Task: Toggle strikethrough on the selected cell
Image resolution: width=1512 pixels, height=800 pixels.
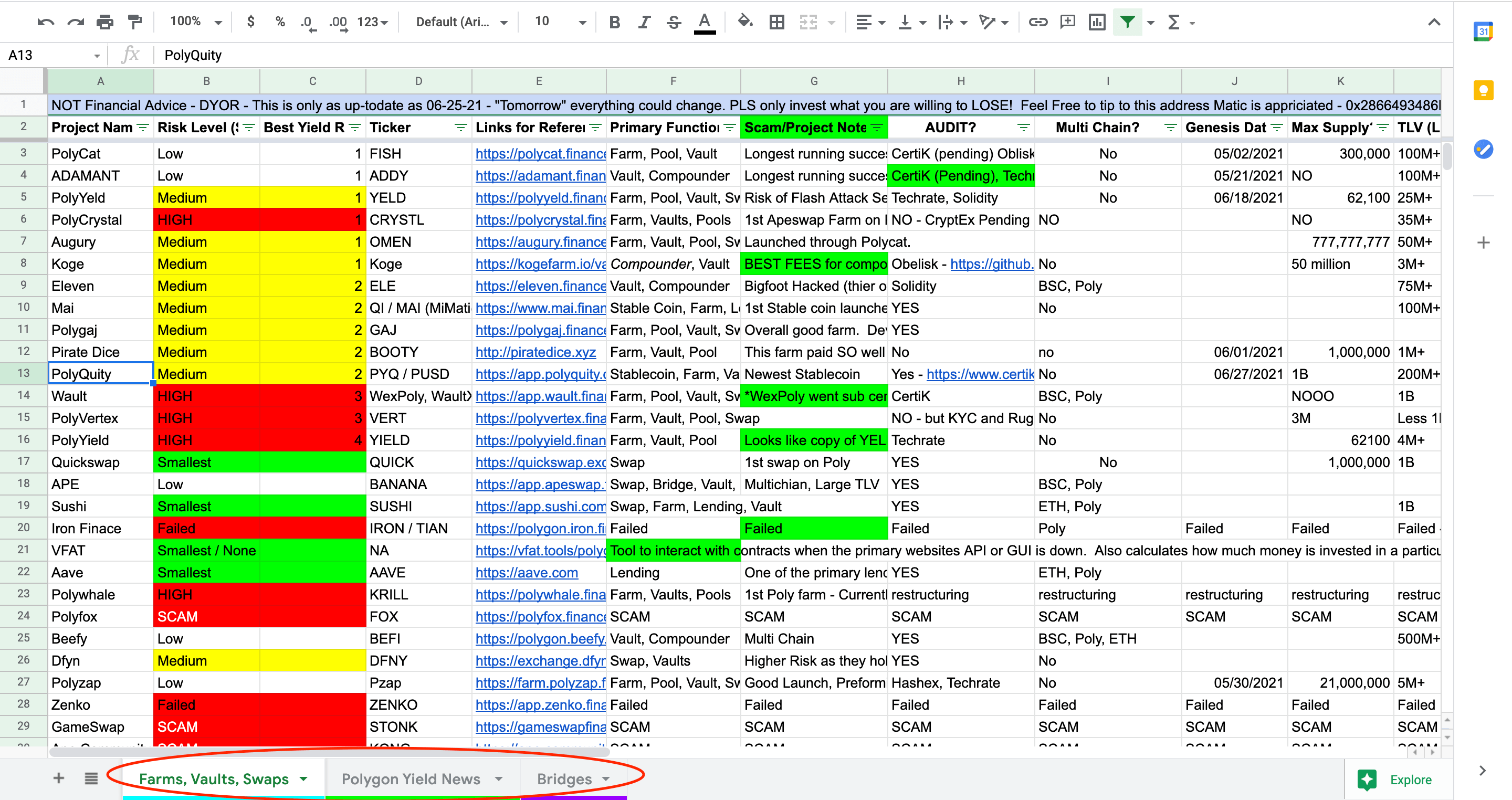Action: point(673,22)
